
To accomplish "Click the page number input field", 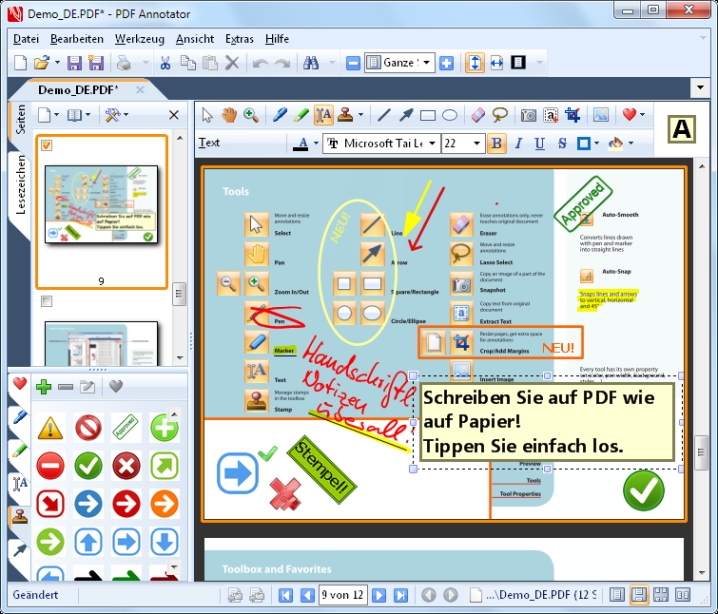I will coord(341,596).
